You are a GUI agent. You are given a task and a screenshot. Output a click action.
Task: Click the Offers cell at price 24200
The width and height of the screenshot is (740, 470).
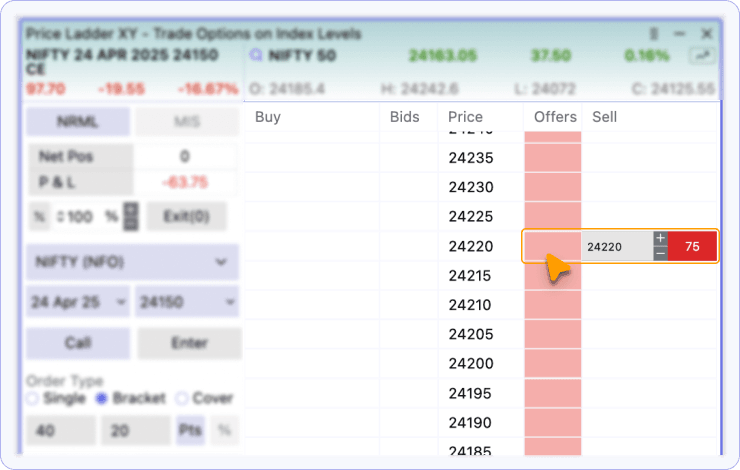pyautogui.click(x=553, y=364)
